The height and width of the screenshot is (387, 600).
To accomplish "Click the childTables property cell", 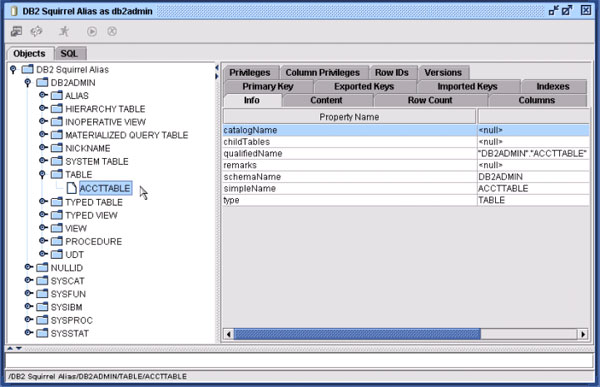I will coord(350,142).
